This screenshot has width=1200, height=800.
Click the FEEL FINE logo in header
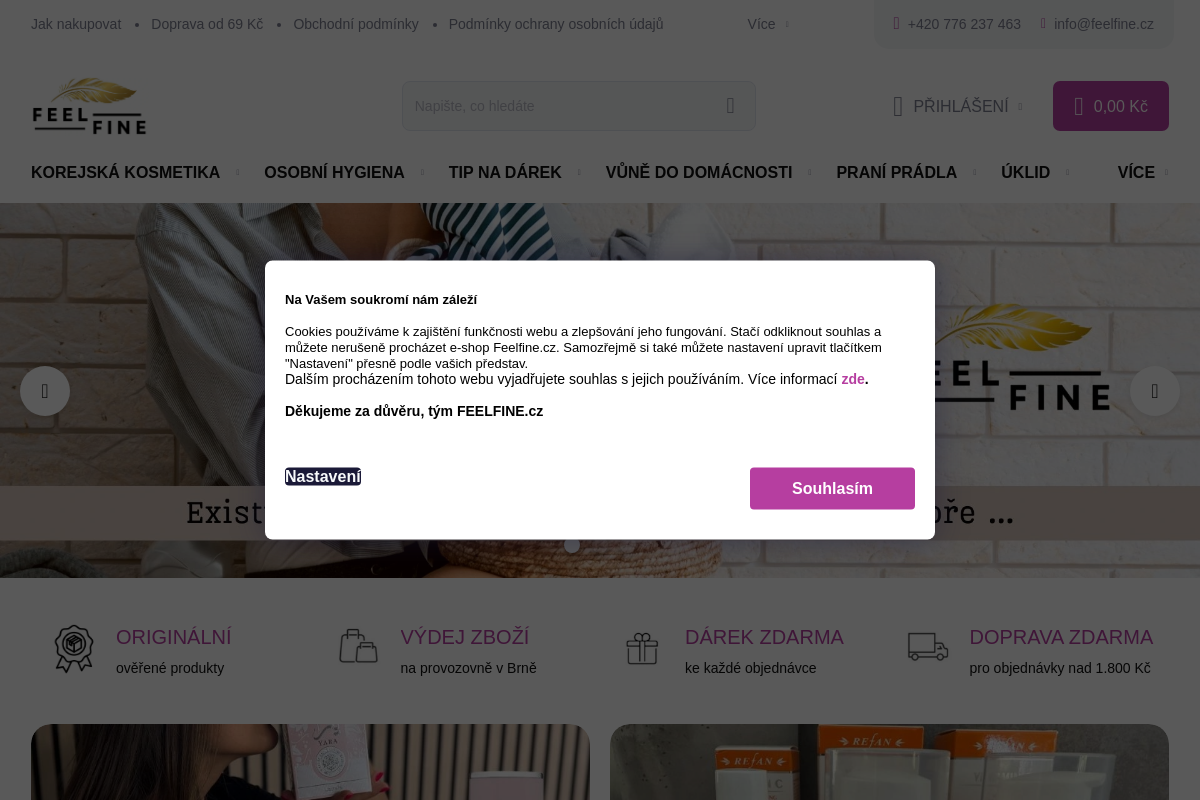click(x=89, y=106)
